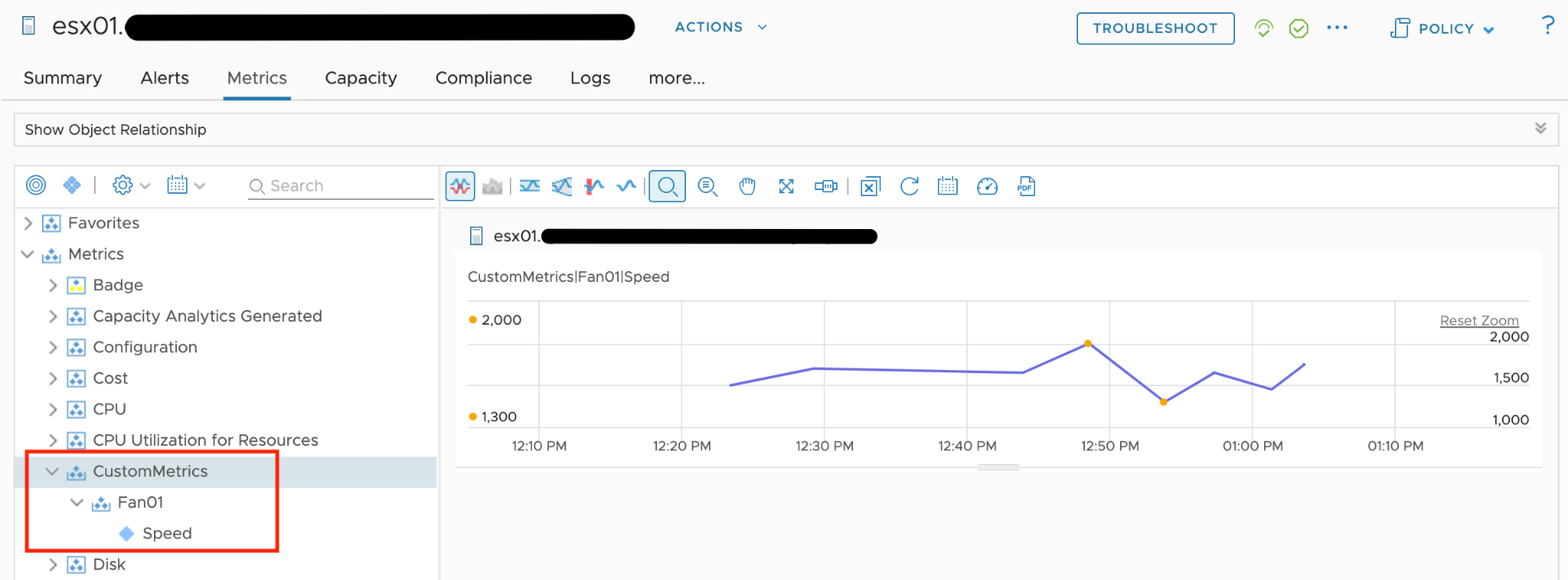1568x580 pixels.
Task: Click the remove all charts icon
Action: 871,186
